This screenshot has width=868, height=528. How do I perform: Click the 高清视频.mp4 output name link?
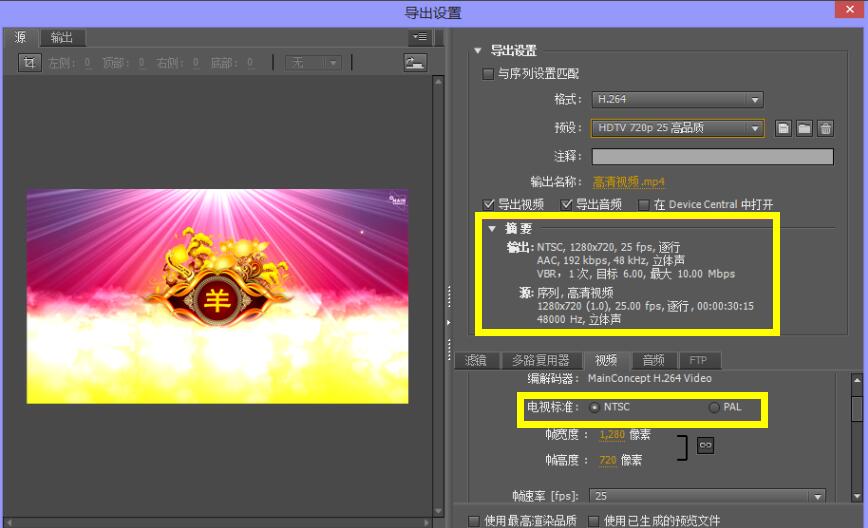click(x=628, y=182)
